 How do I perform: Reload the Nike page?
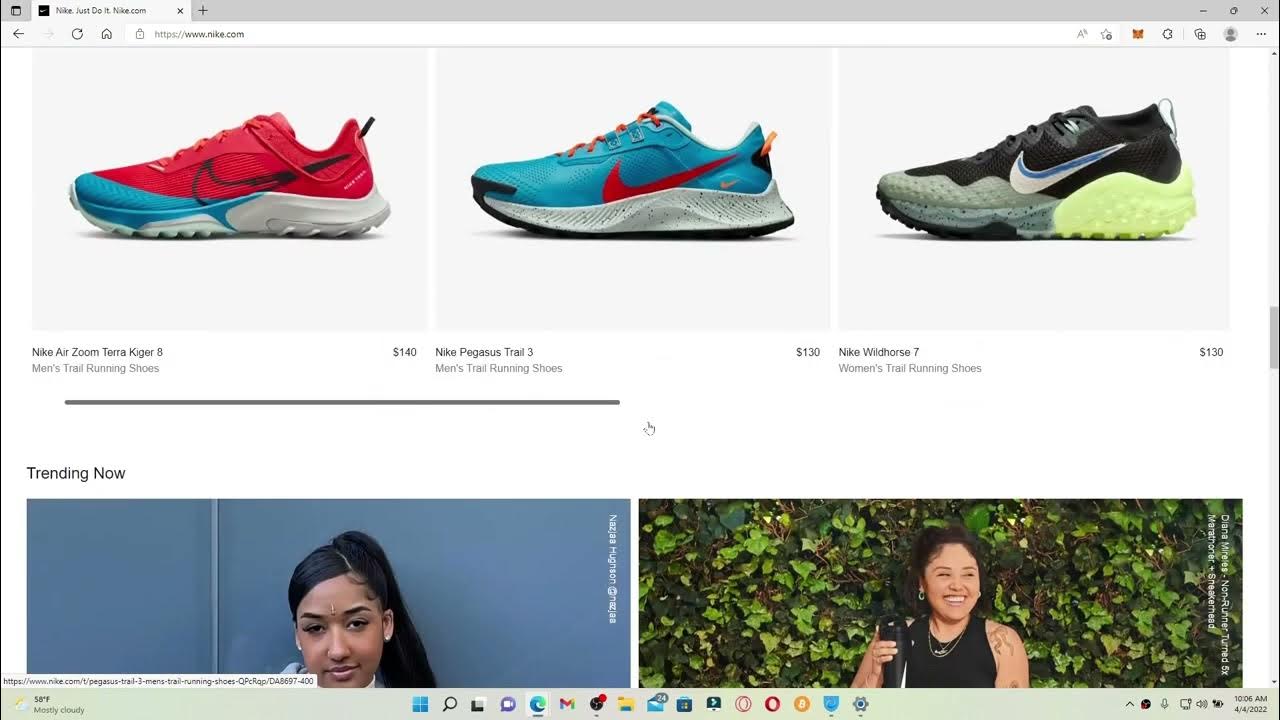[x=77, y=34]
